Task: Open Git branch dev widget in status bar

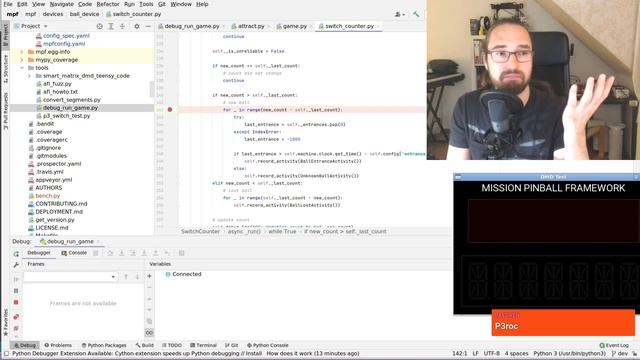Action: coord(620,353)
